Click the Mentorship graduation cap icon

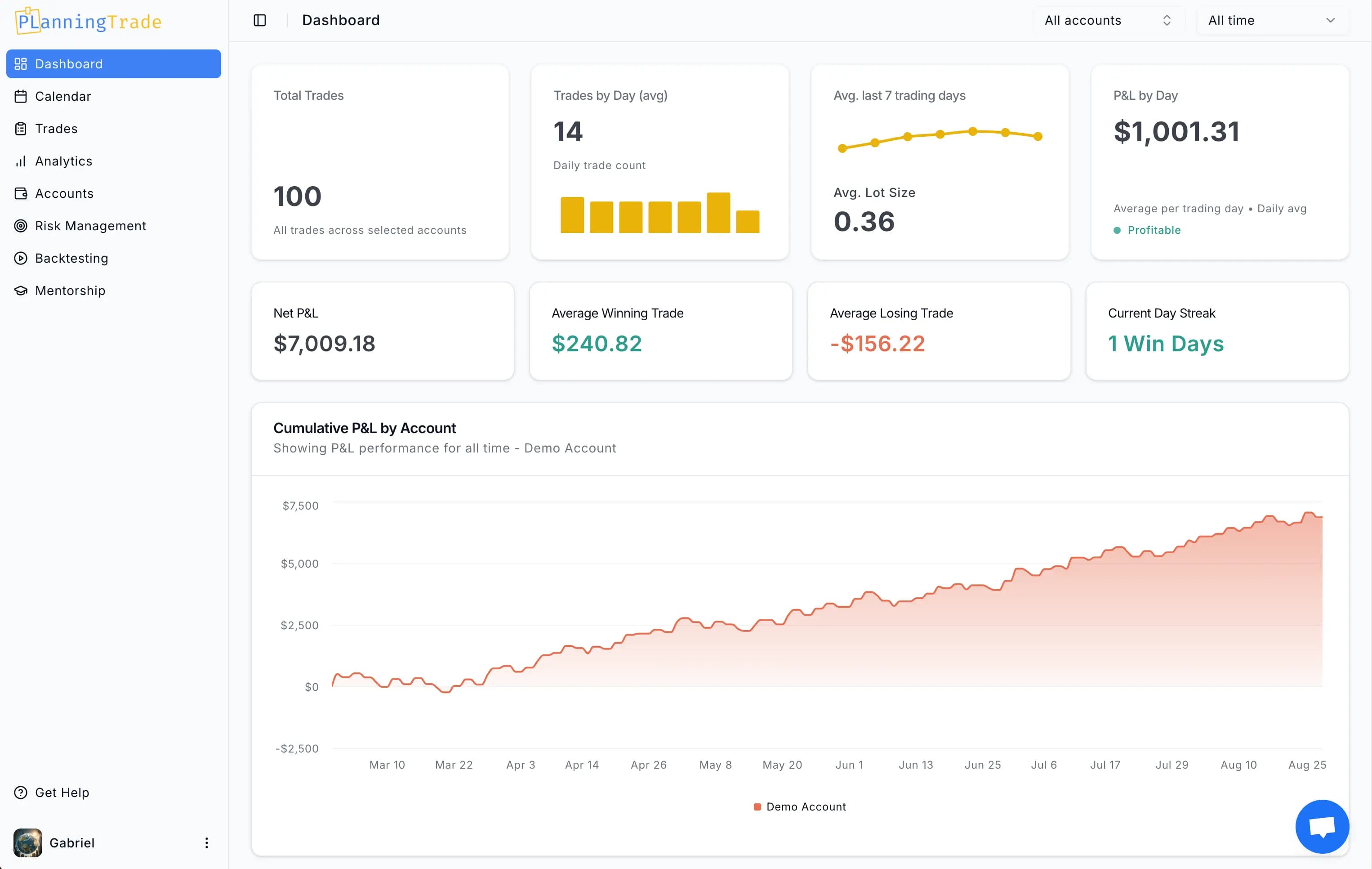coord(21,290)
